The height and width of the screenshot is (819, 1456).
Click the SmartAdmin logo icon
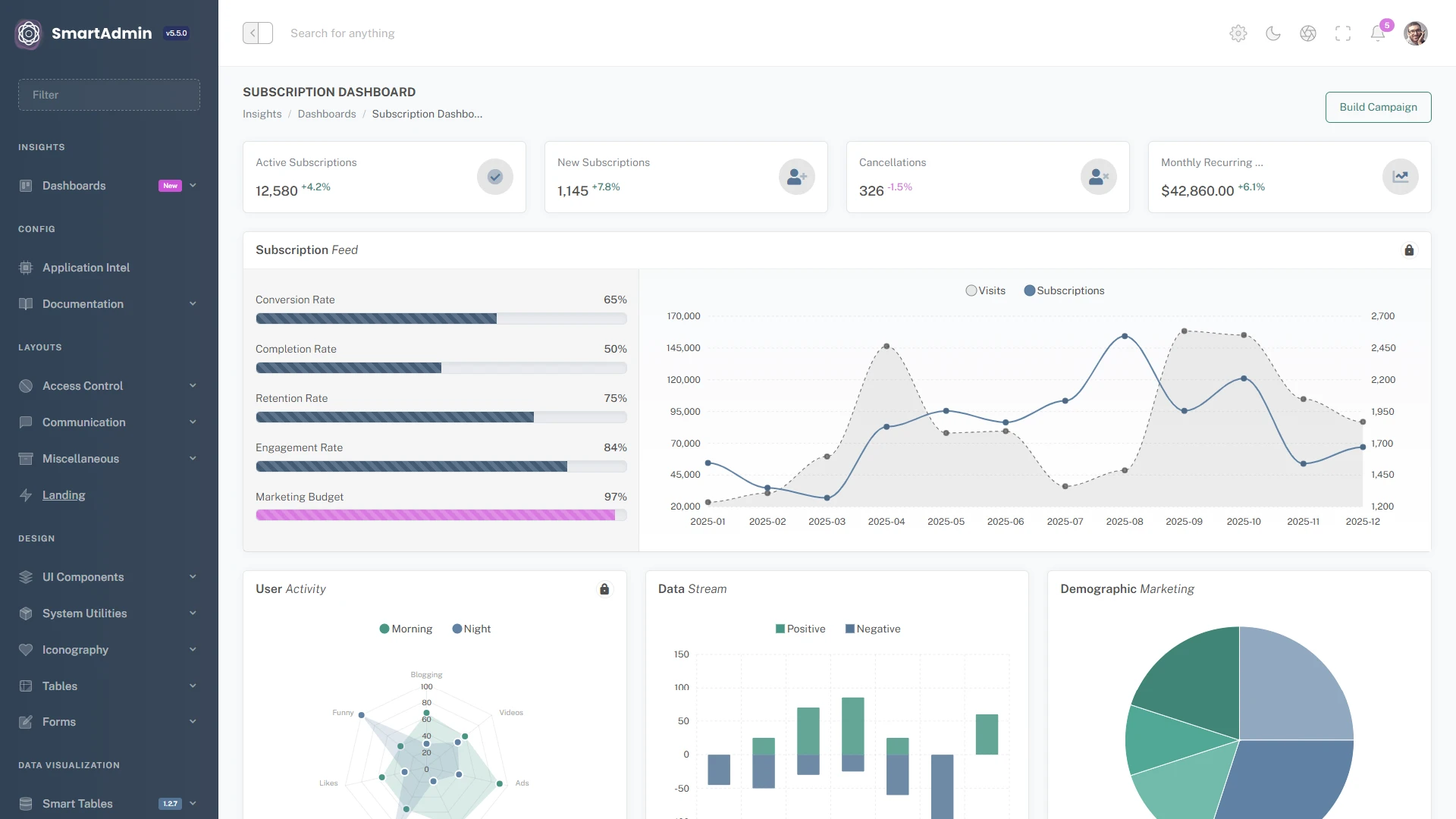pyautogui.click(x=29, y=33)
